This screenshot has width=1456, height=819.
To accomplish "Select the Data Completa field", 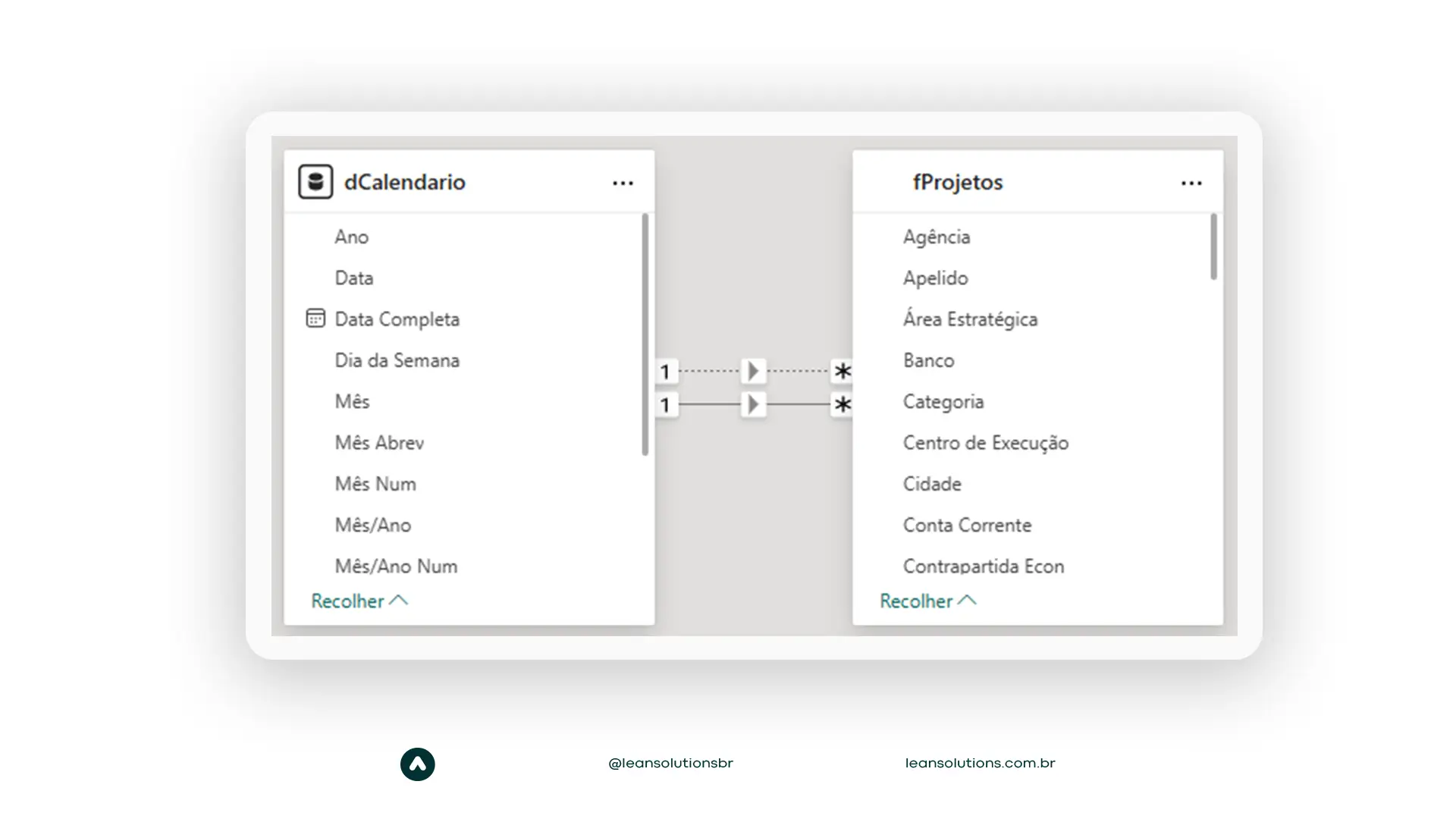I will click(397, 319).
